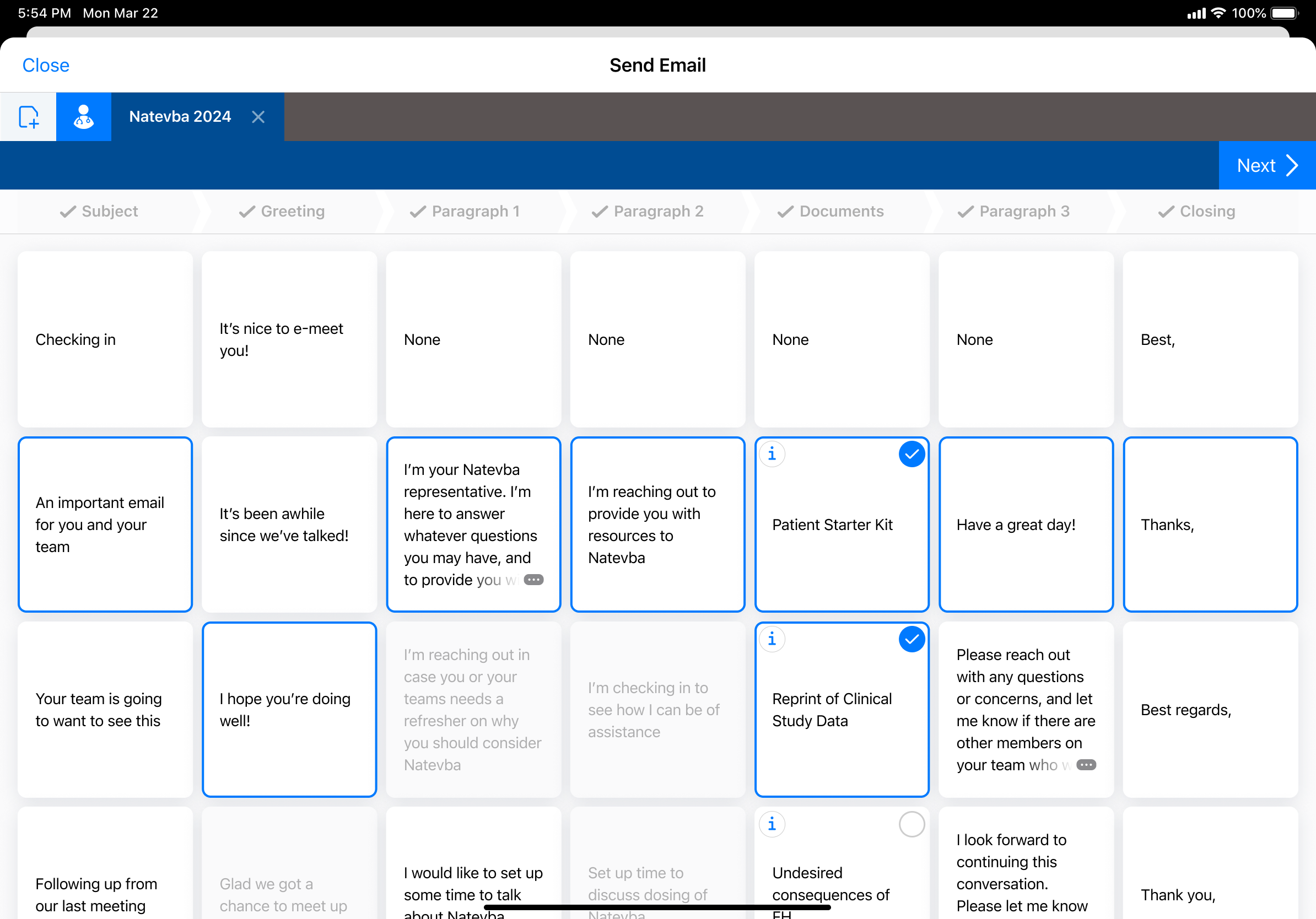Show info for Undesired consequences document
The image size is (1316, 919).
click(x=772, y=824)
